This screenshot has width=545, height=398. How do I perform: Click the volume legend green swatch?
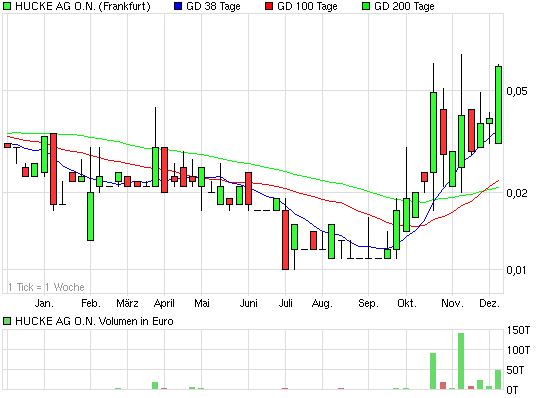click(7, 321)
